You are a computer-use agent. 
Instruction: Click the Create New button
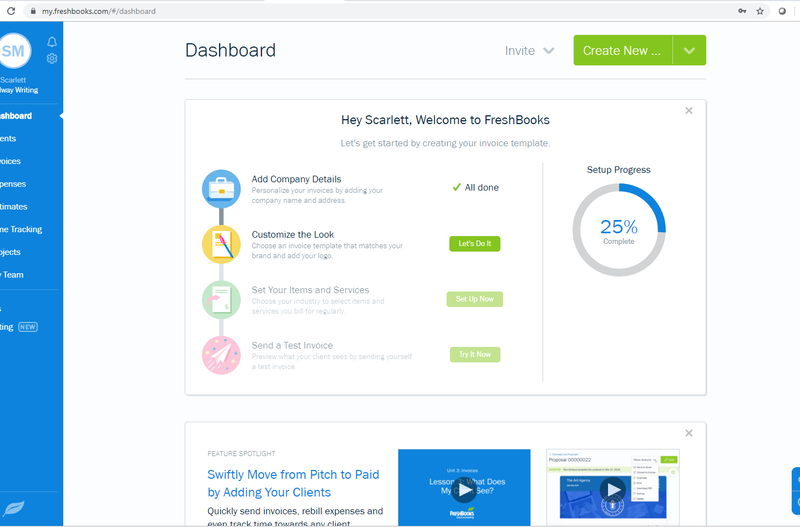(x=623, y=51)
